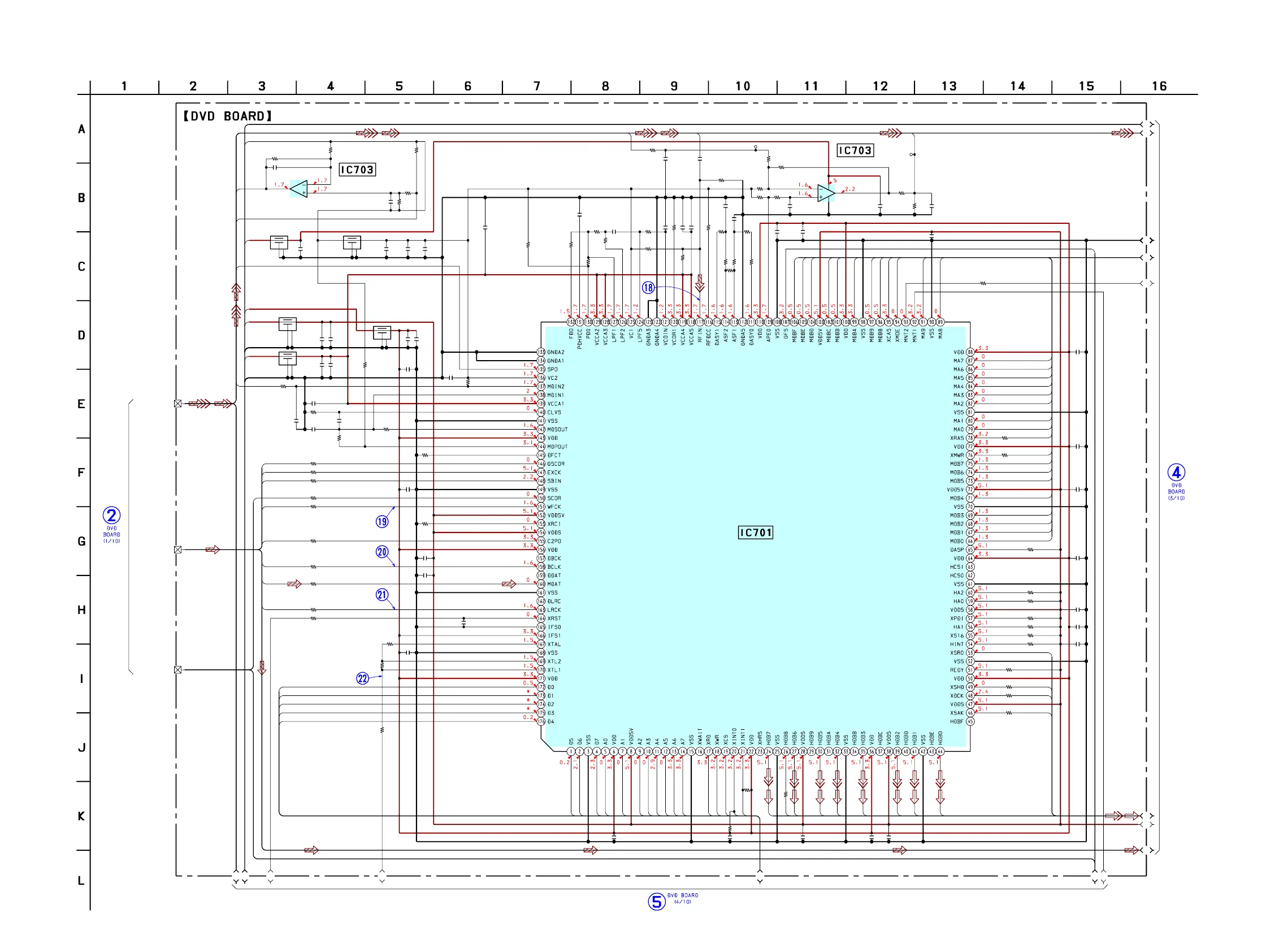Click the DVD BOARD title text

click(227, 116)
